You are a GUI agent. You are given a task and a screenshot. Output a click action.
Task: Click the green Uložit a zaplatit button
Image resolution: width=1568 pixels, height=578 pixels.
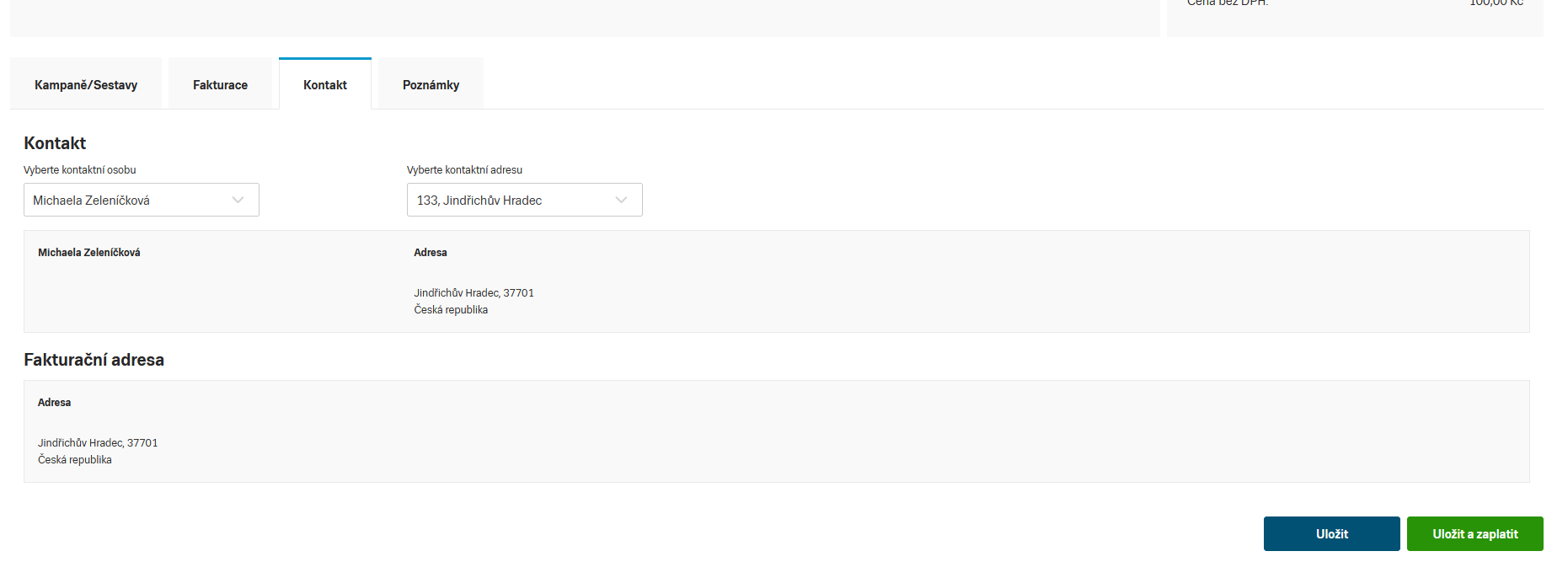(1474, 534)
